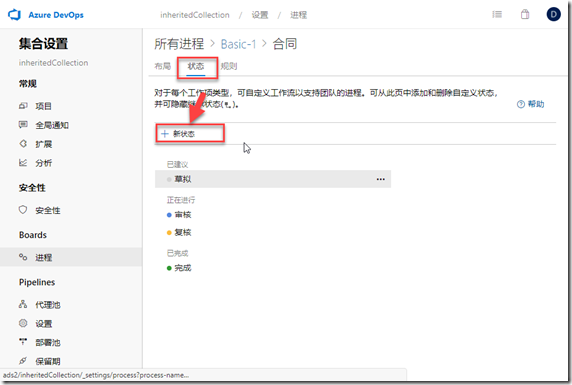Viewport: 572px width, 385px height.
Task: Click the help question mark icon
Action: (x=521, y=104)
